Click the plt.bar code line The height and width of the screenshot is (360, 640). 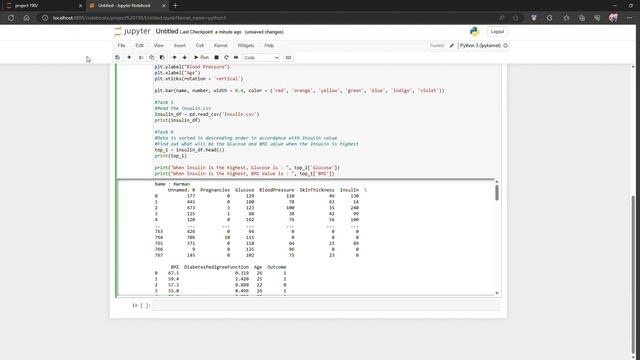[x=299, y=91]
